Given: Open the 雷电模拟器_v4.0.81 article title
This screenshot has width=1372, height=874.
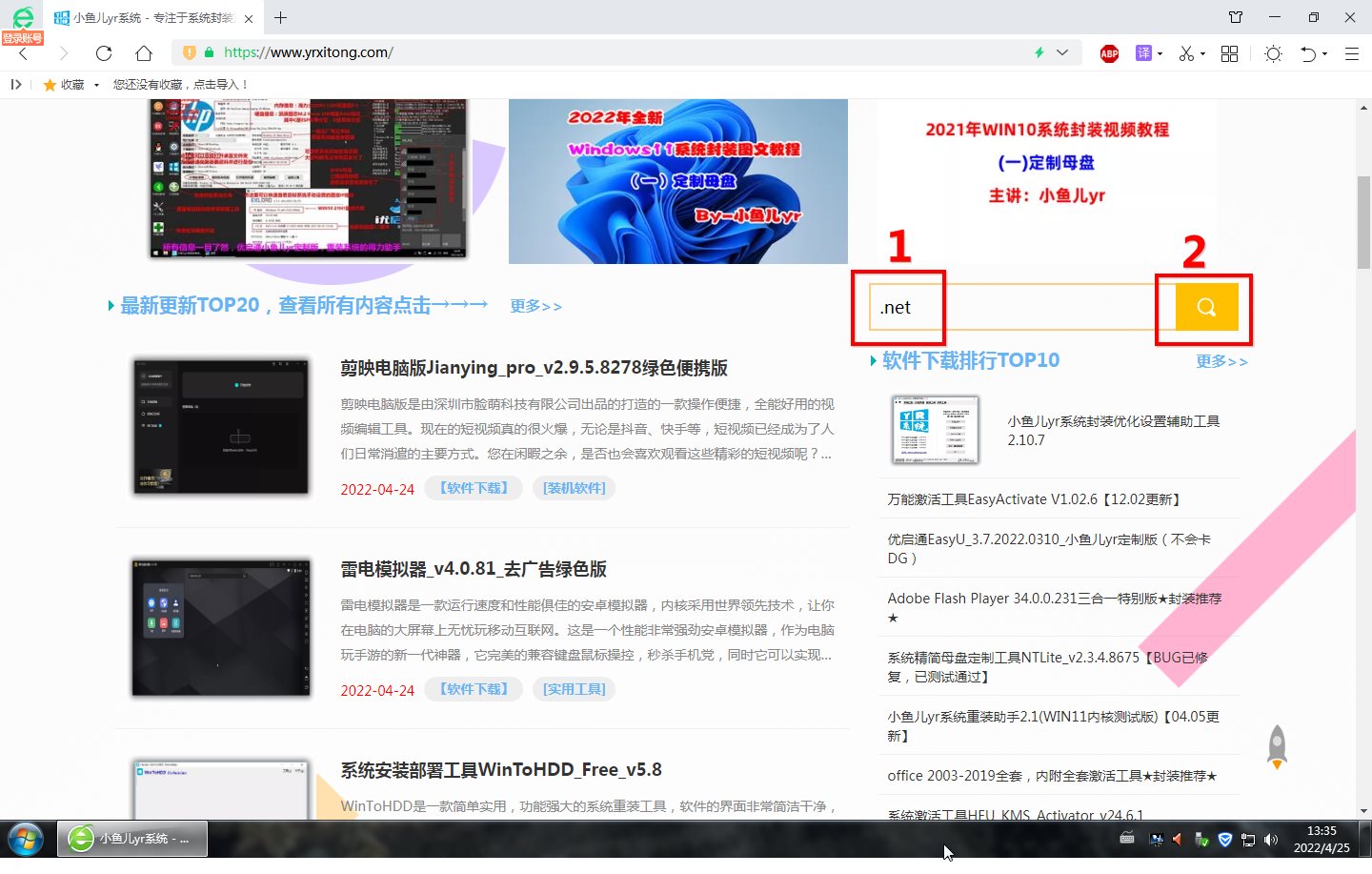Looking at the screenshot, I should (474, 568).
